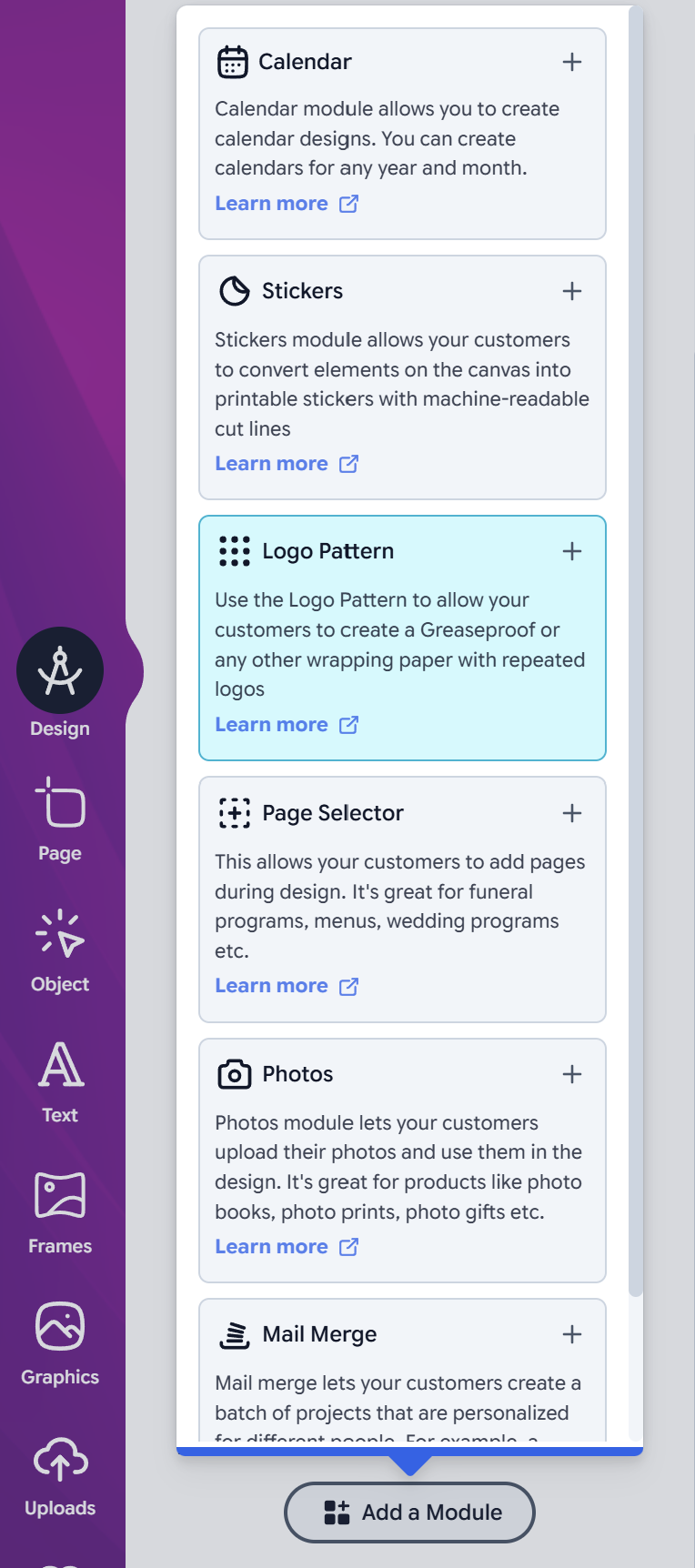Click the Stickers module icon

pos(234,290)
